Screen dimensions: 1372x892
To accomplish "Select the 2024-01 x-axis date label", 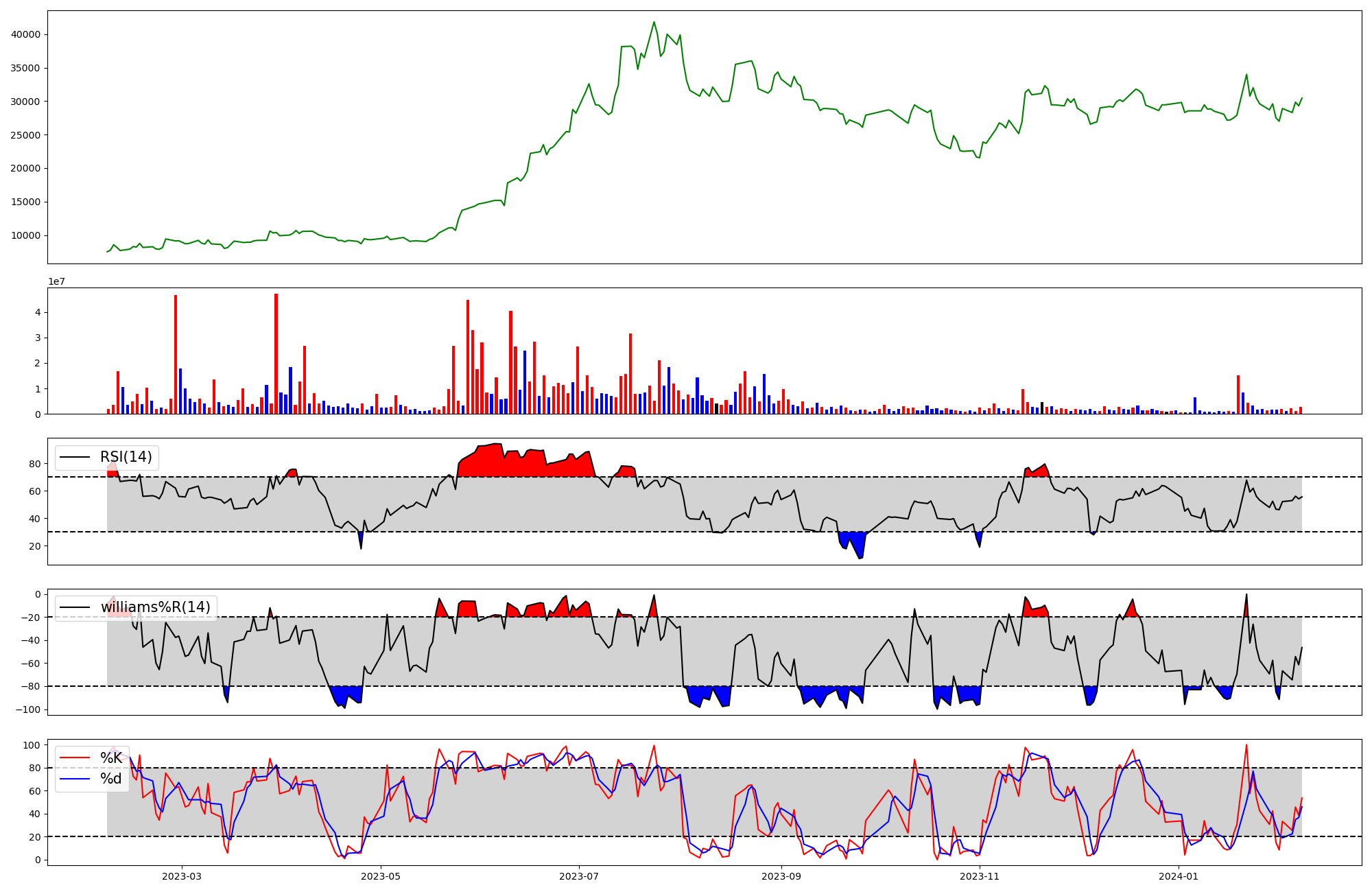I will pyautogui.click(x=1179, y=876).
